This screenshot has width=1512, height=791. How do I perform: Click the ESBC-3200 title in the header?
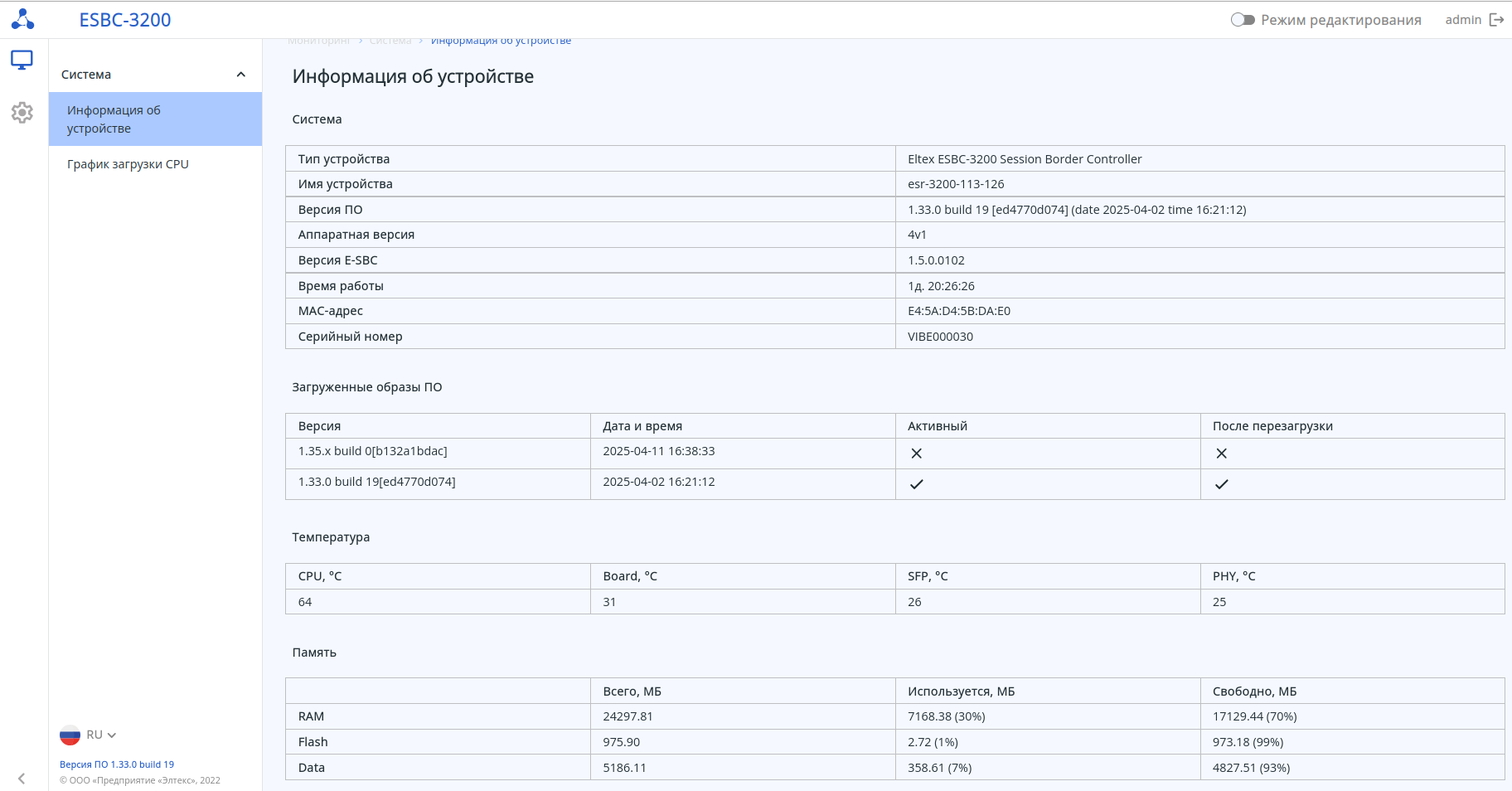pos(125,20)
